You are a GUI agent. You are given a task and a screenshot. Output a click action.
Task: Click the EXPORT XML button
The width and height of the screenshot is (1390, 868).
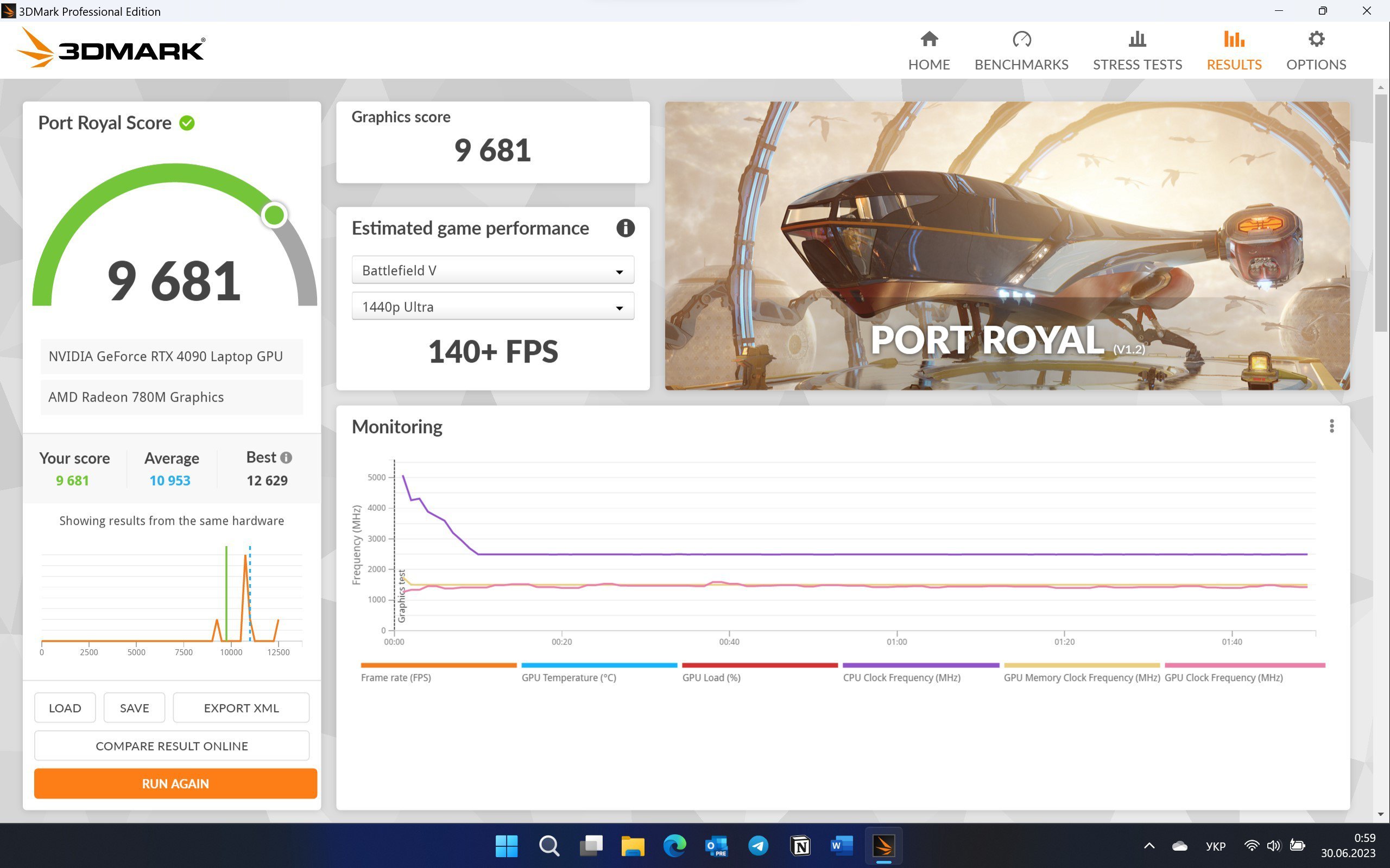241,708
